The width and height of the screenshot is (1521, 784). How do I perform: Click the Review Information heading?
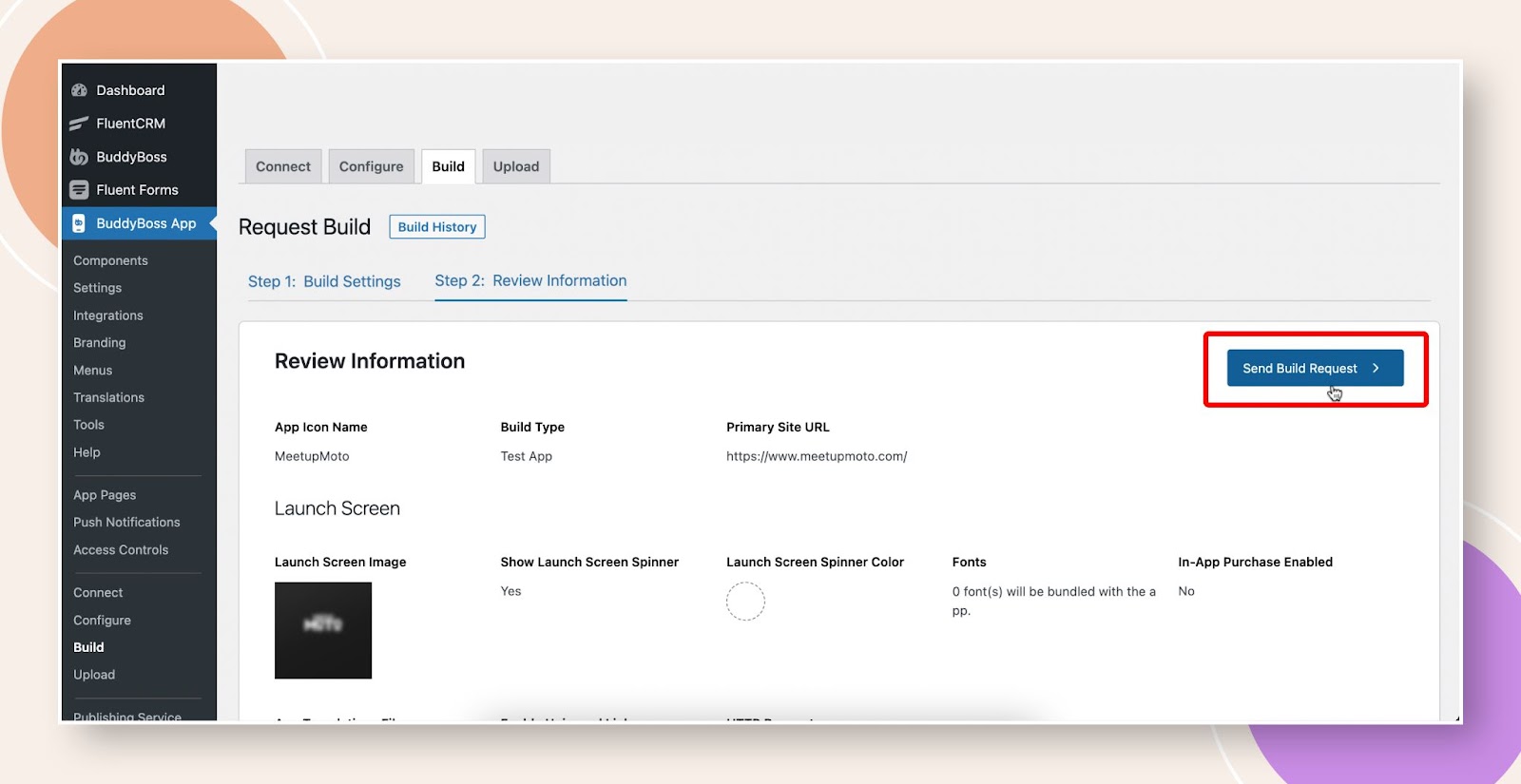pos(370,361)
